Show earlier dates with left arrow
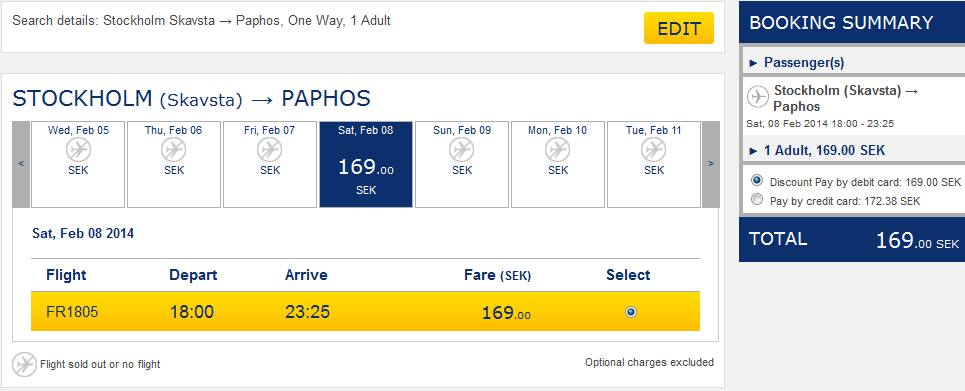The width and height of the screenshot is (965, 391). tap(21, 164)
